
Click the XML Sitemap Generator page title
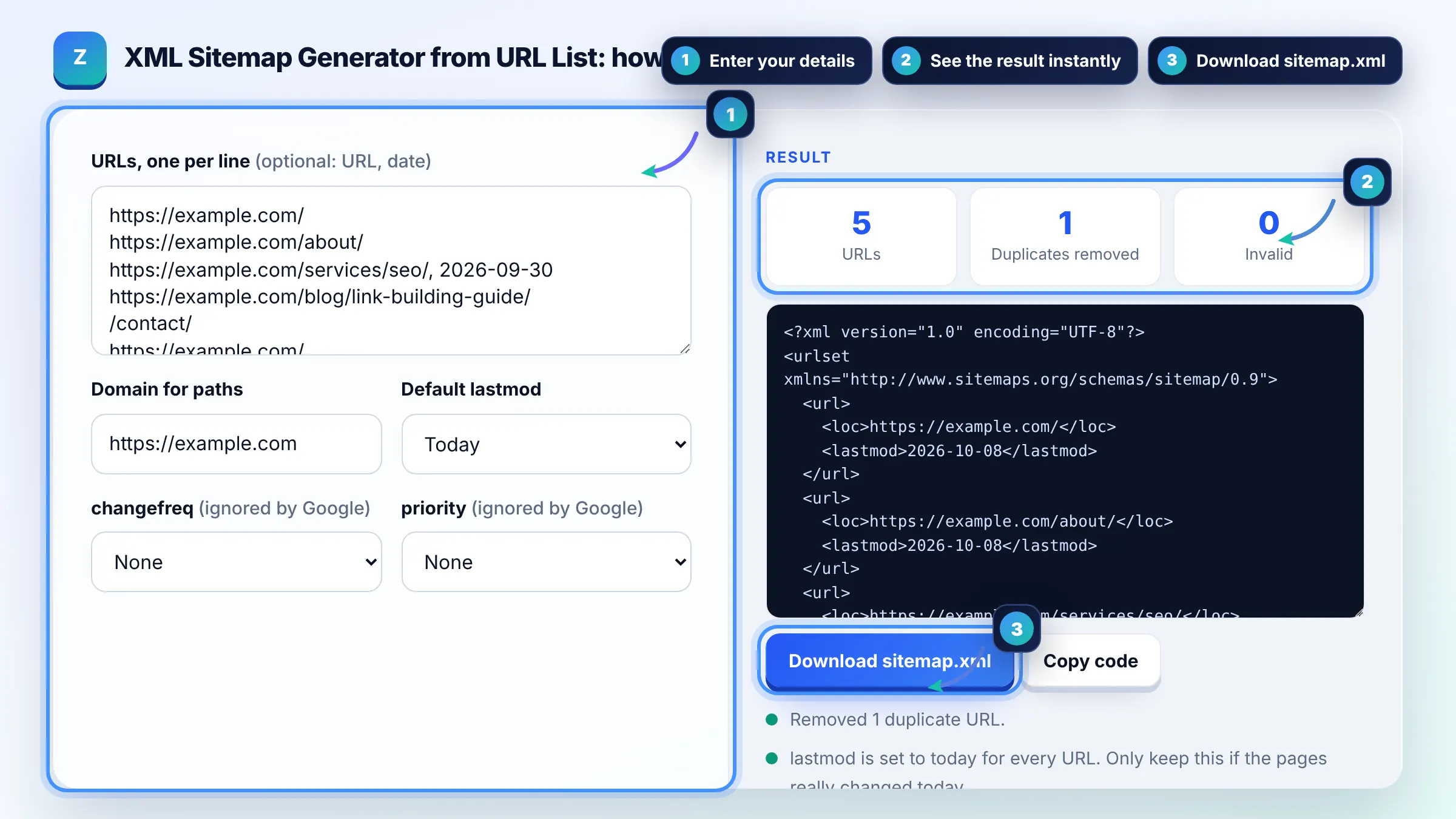(393, 58)
